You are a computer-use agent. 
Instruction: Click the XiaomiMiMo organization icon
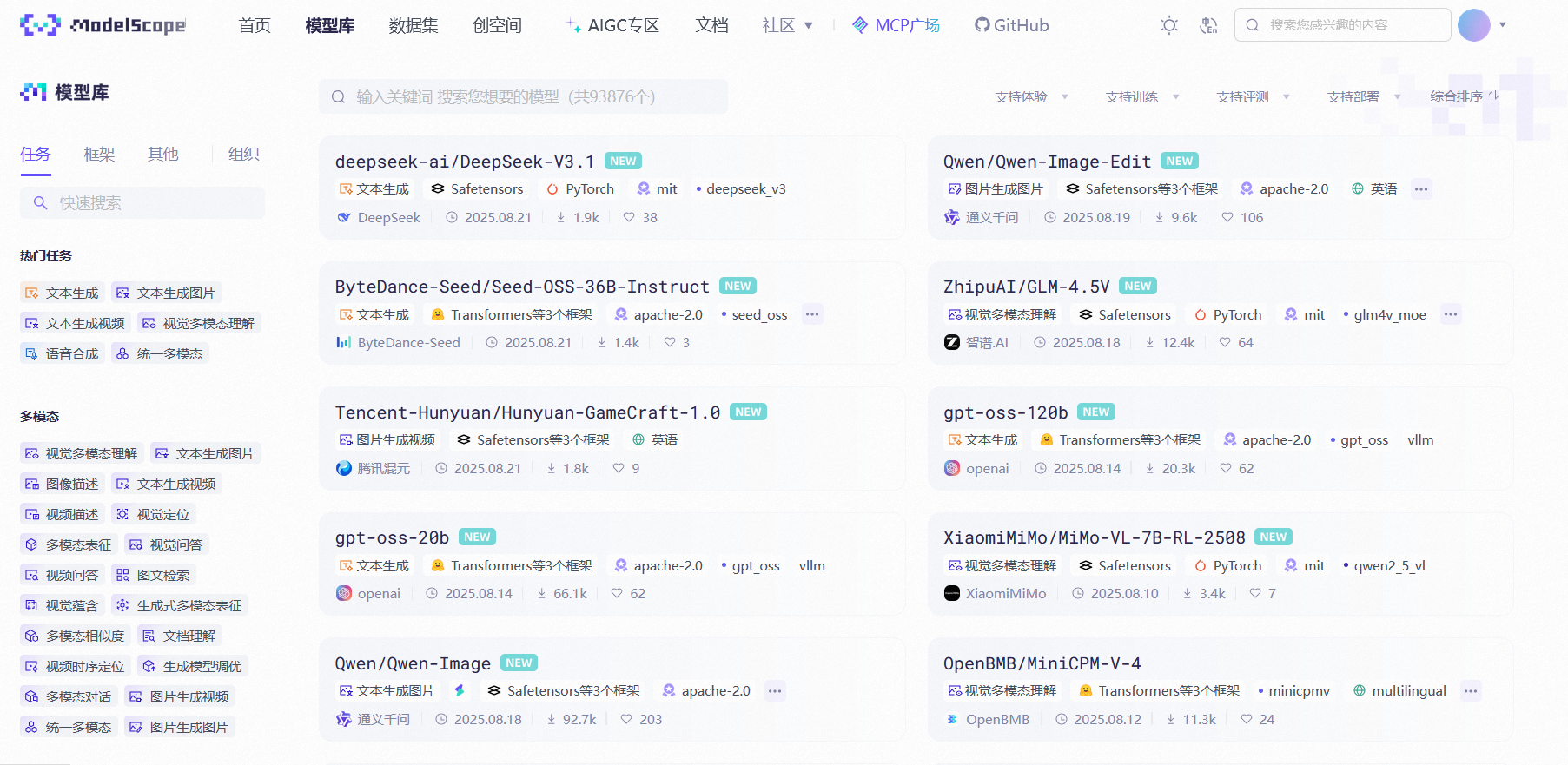pyautogui.click(x=952, y=593)
